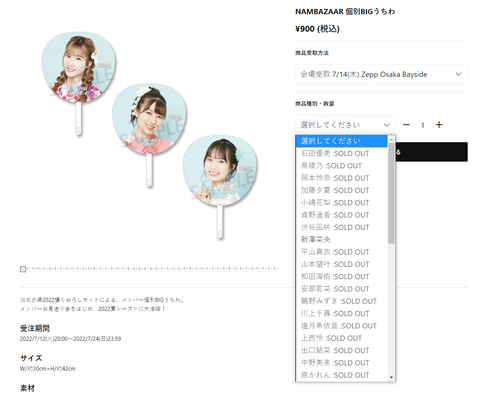Click the 商品種別・数量 label
This screenshot has height=393, width=480.
315,104
